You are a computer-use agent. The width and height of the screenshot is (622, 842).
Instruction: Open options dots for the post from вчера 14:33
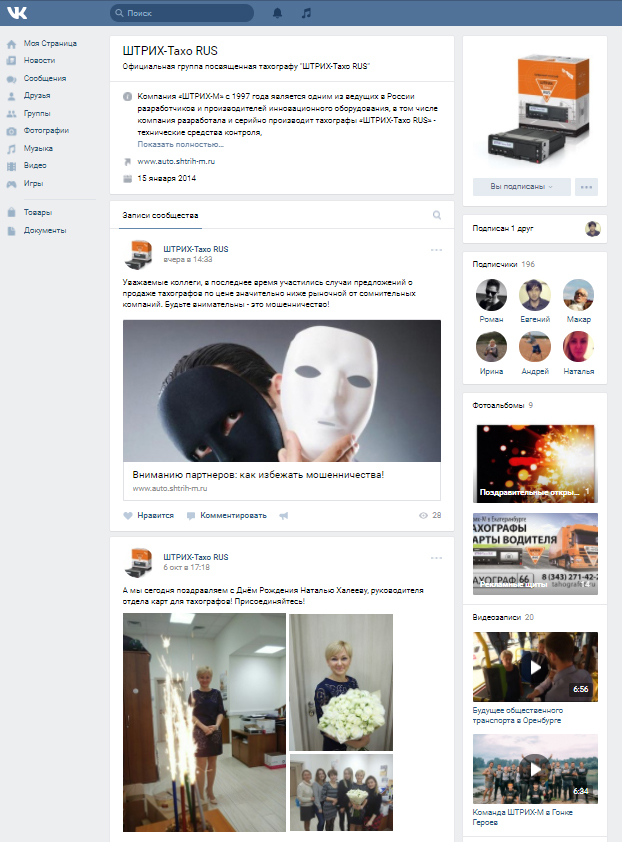[436, 250]
